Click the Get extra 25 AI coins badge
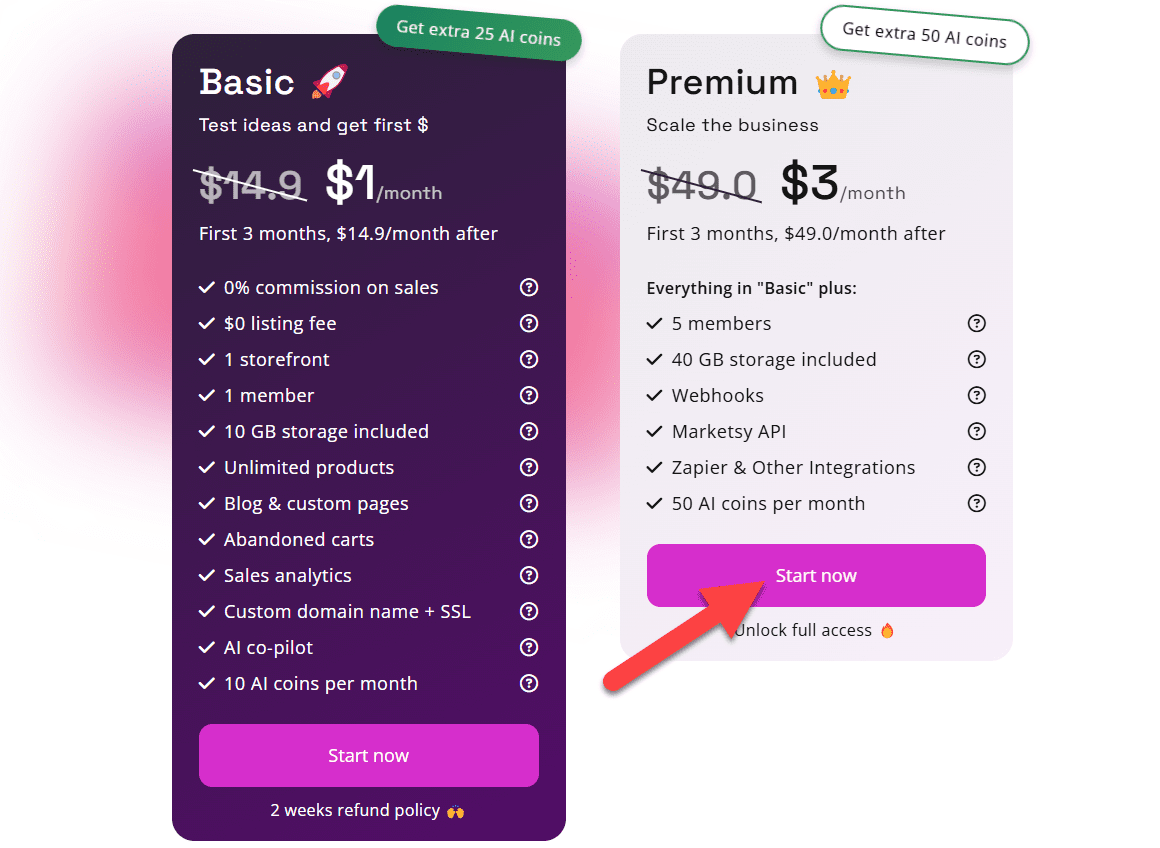1160x848 pixels. [x=478, y=32]
